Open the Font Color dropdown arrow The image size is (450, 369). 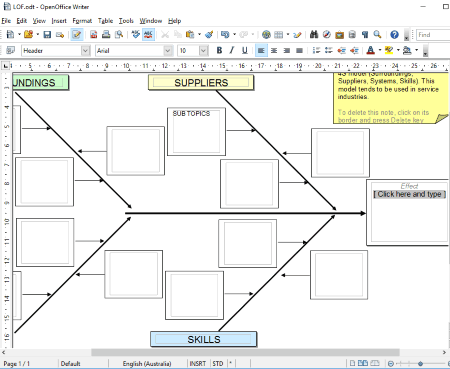pos(380,50)
